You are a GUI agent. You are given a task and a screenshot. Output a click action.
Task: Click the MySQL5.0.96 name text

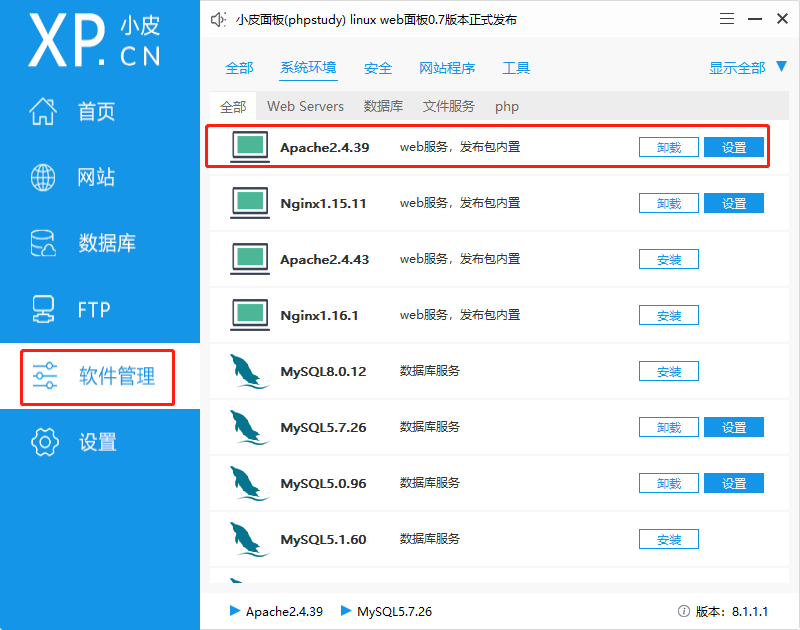(323, 484)
